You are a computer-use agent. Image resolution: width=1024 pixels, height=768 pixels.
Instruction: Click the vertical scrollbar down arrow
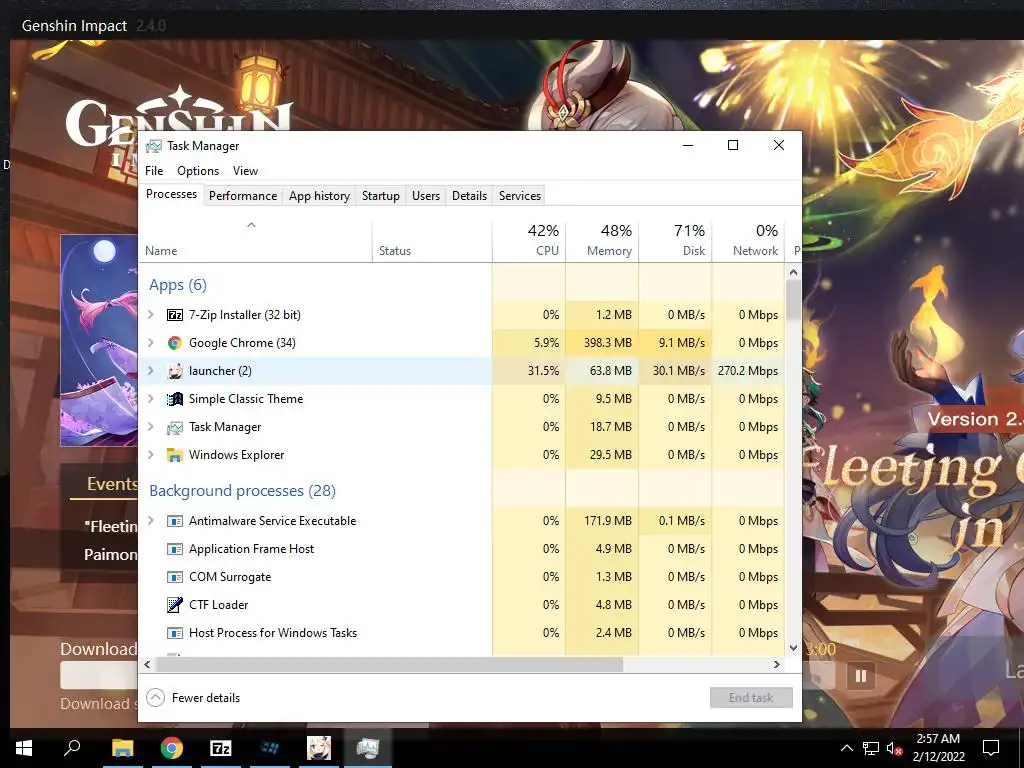click(x=793, y=648)
